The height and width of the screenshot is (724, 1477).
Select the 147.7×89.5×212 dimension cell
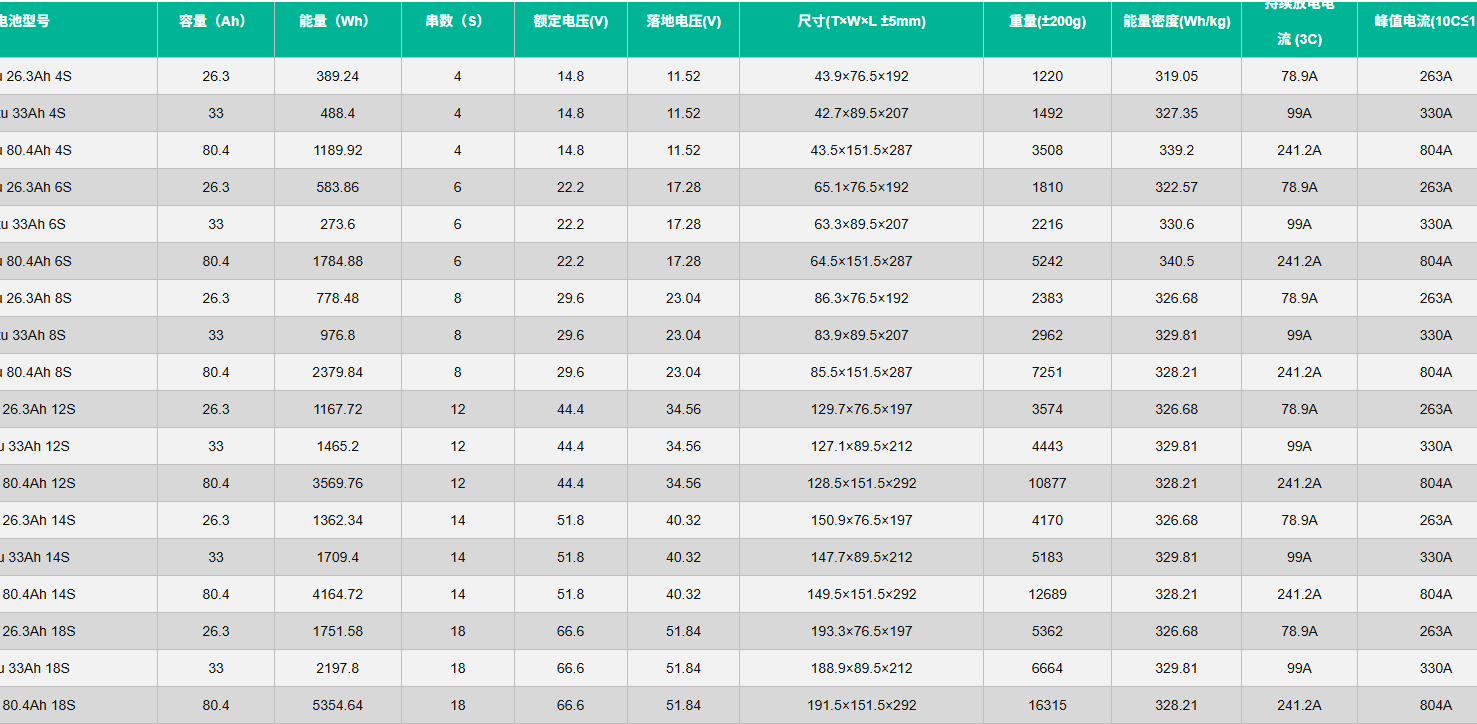coord(861,557)
